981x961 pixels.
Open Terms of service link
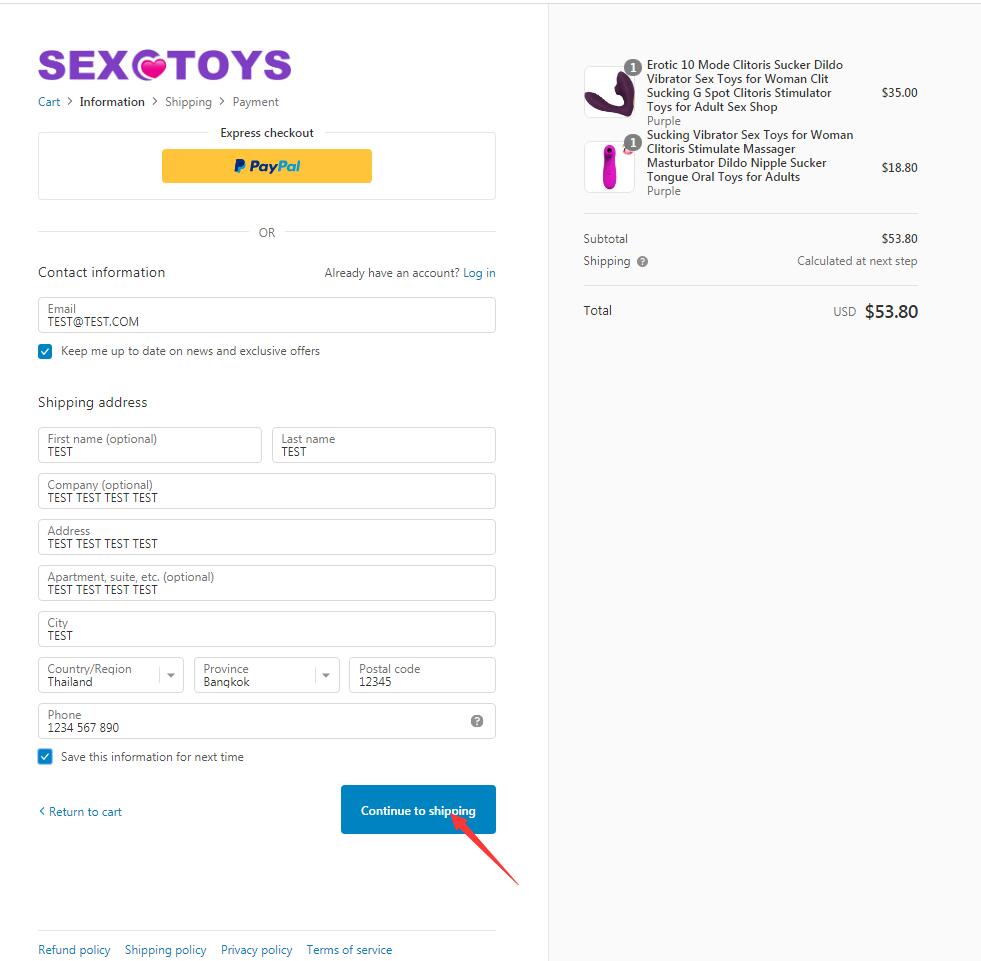[349, 950]
